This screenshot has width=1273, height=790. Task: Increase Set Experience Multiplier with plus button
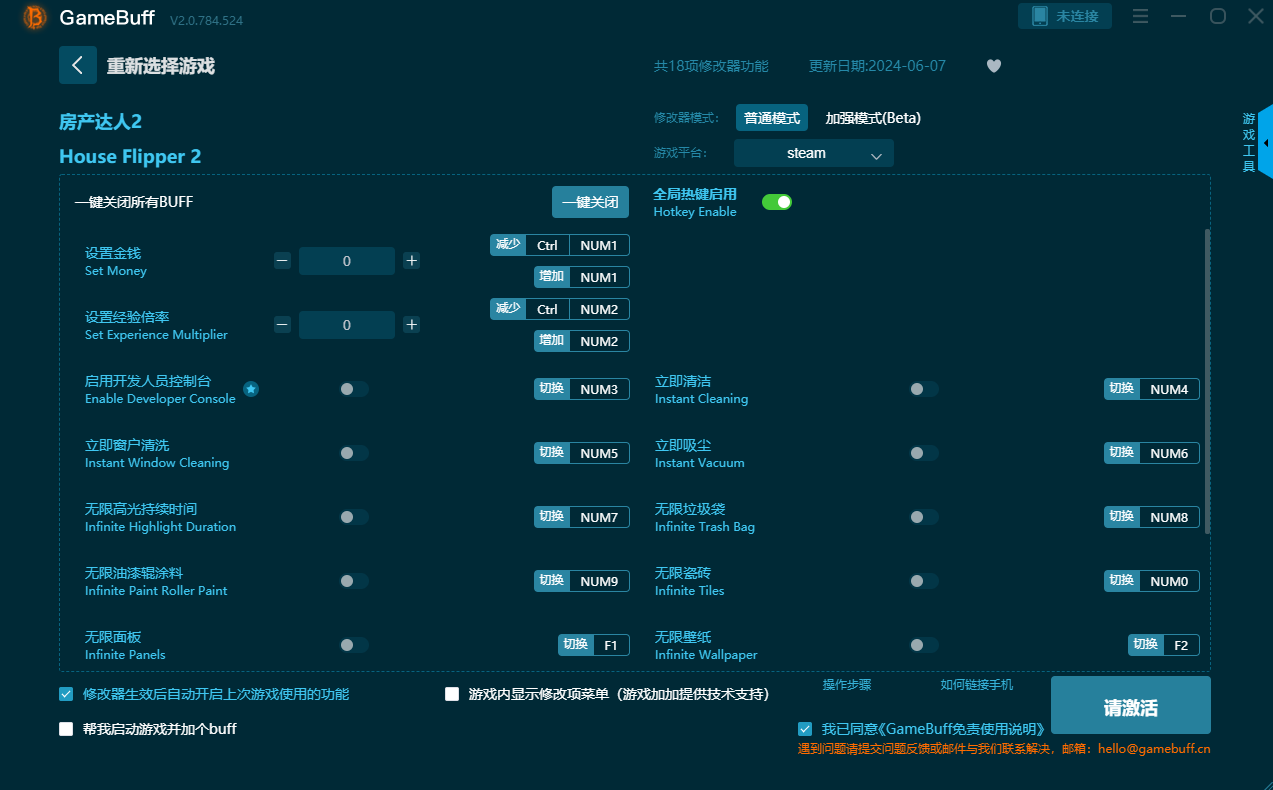411,325
